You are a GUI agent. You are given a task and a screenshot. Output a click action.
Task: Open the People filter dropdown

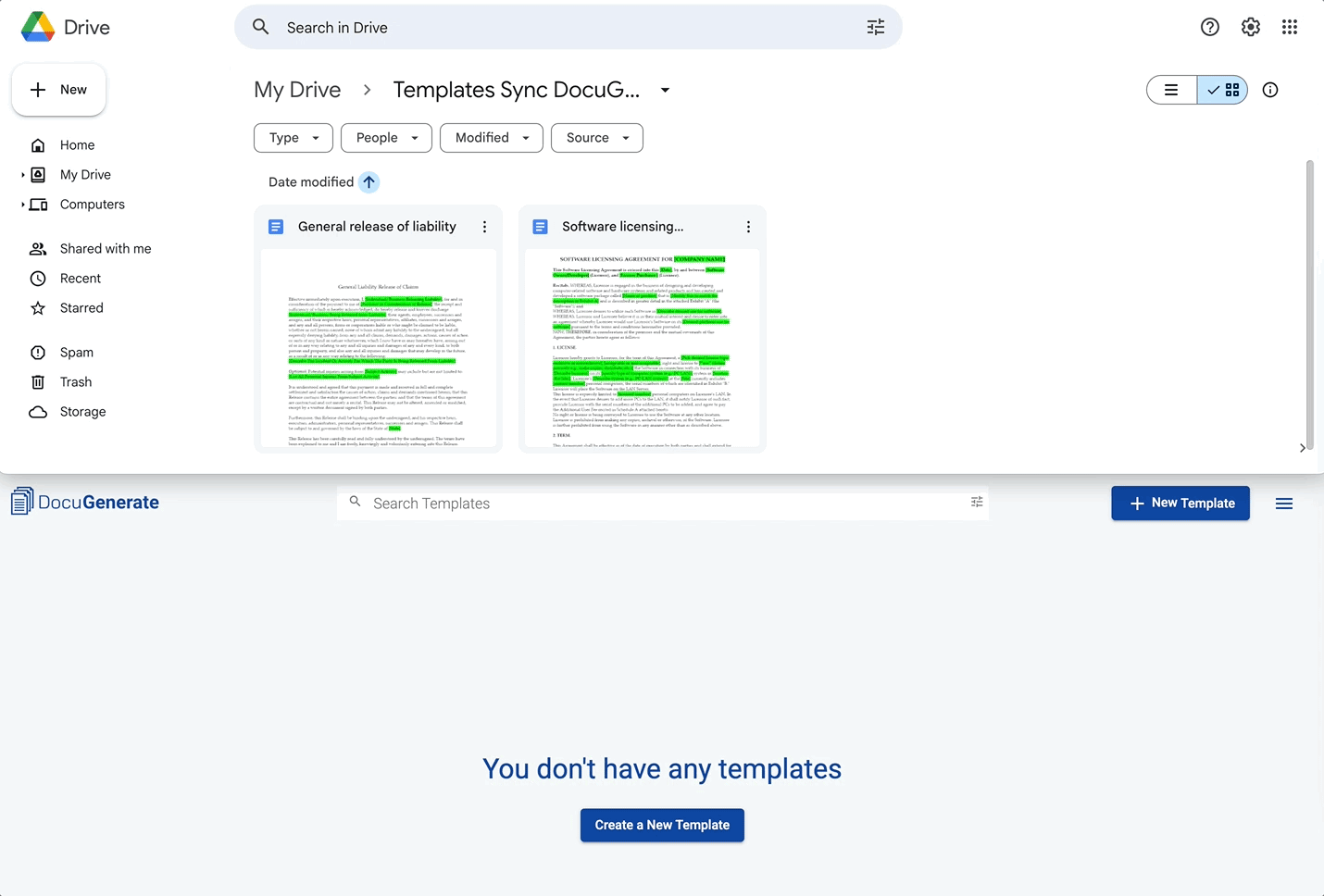coord(386,138)
